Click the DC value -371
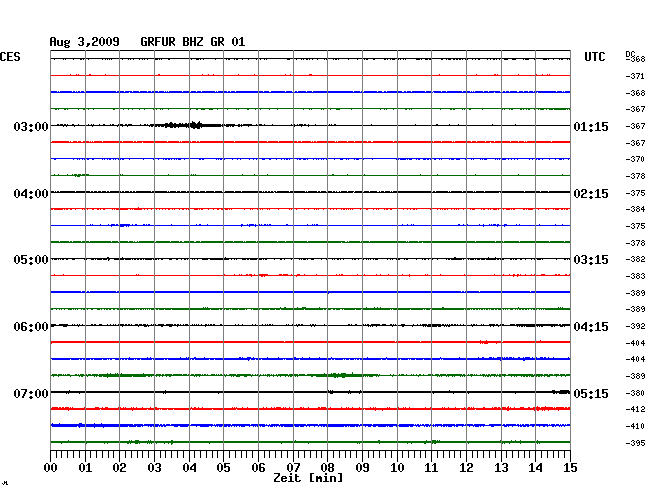The image size is (650, 494). 635,76
